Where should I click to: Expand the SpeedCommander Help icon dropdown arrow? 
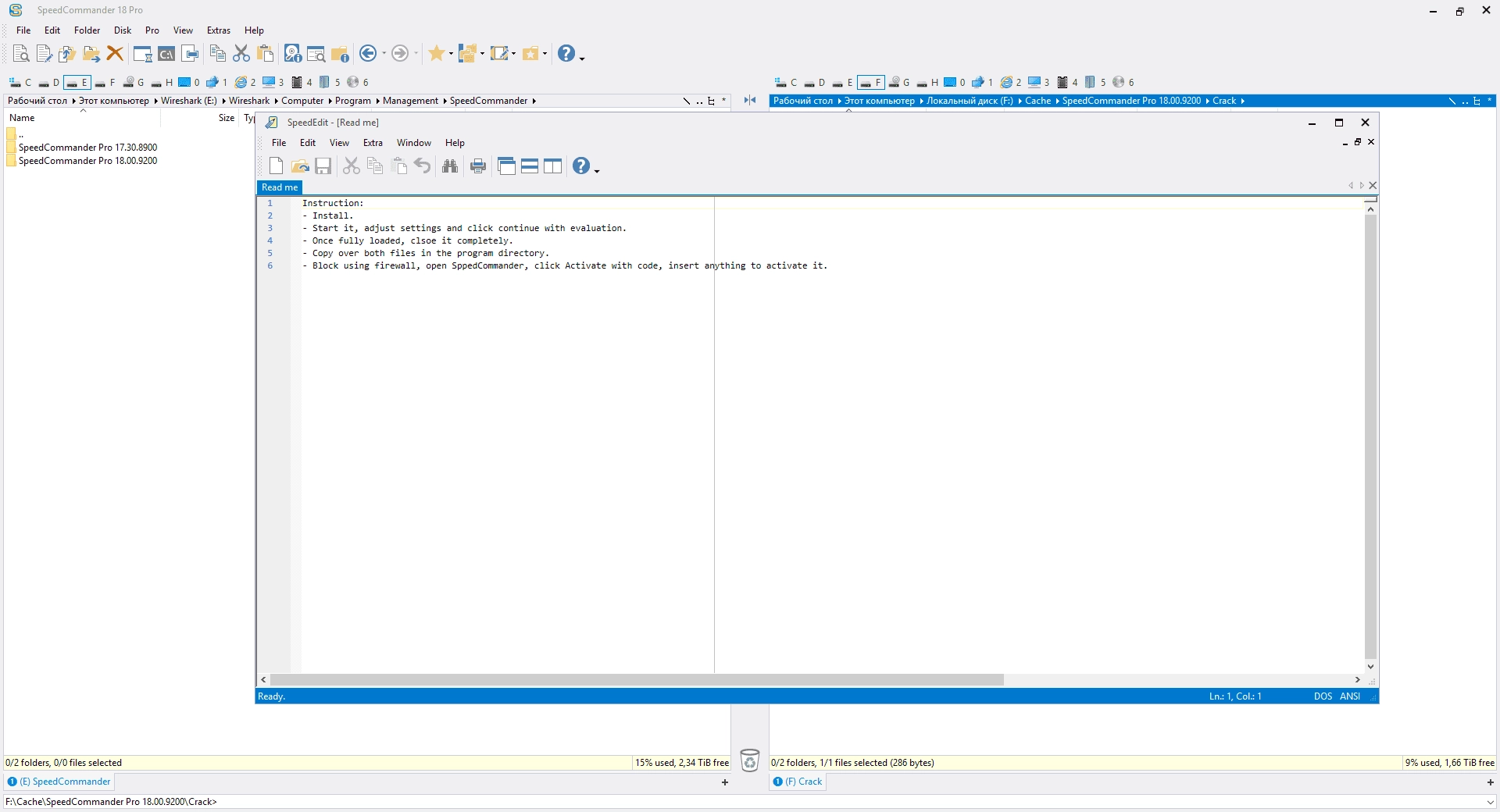tap(582, 57)
